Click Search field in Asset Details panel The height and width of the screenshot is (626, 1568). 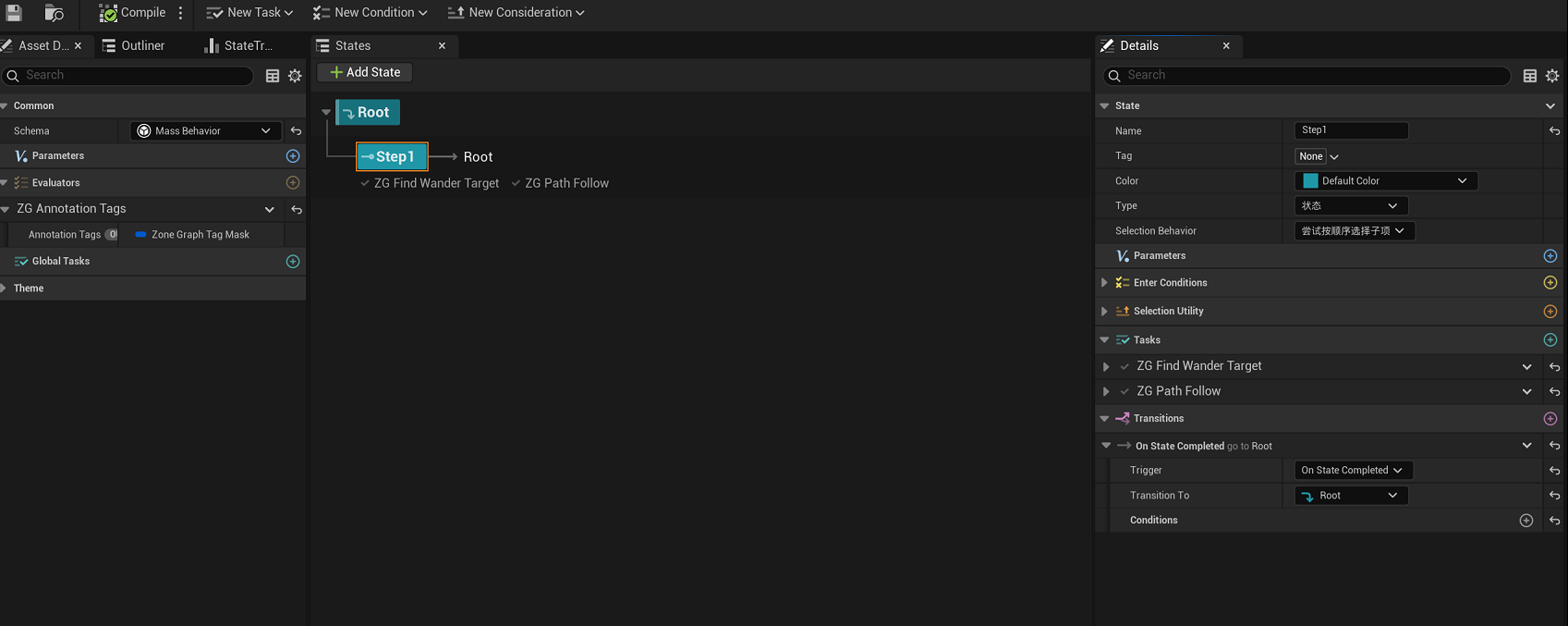pyautogui.click(x=128, y=75)
